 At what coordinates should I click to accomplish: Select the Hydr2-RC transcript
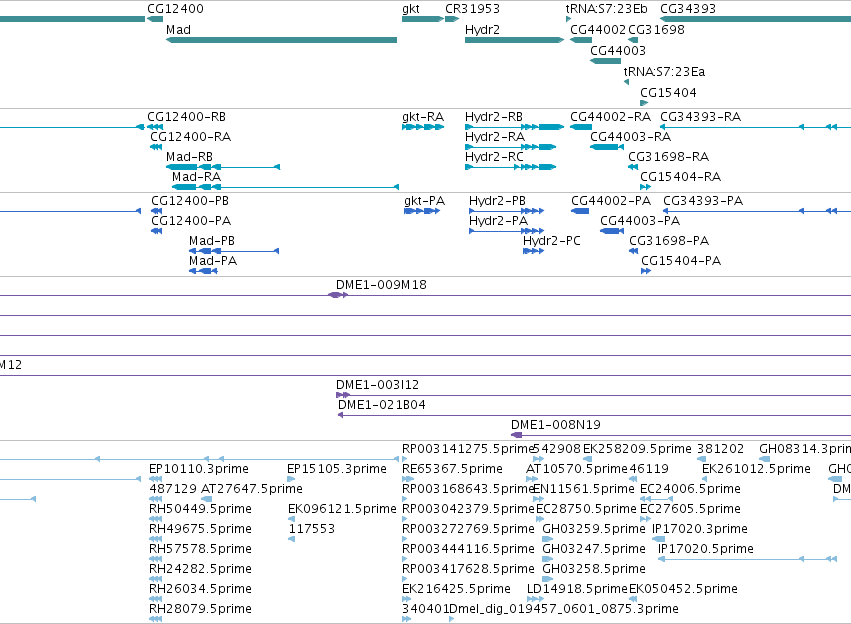511,167
